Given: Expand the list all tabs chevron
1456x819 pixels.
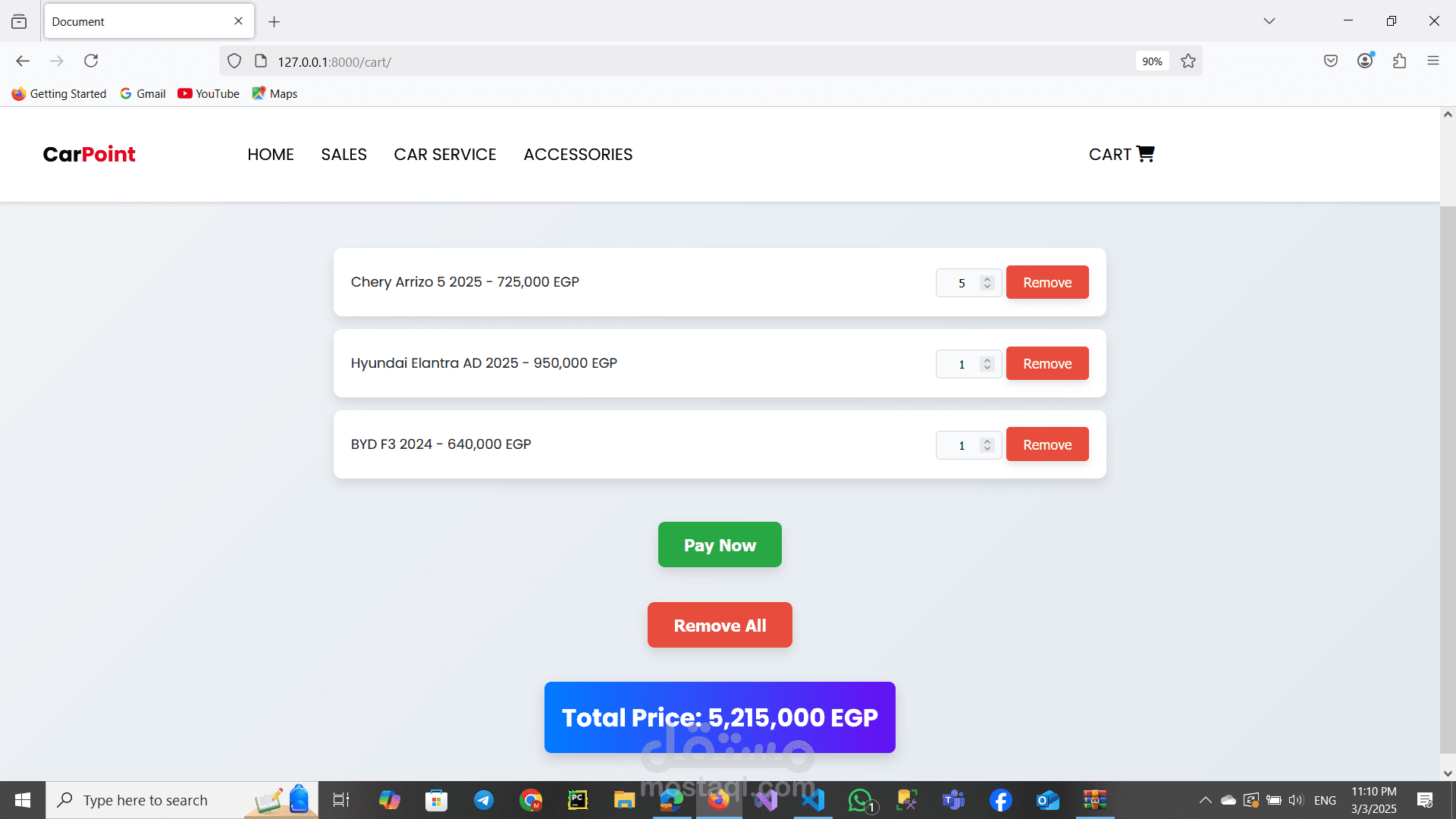Looking at the screenshot, I should 1269,21.
